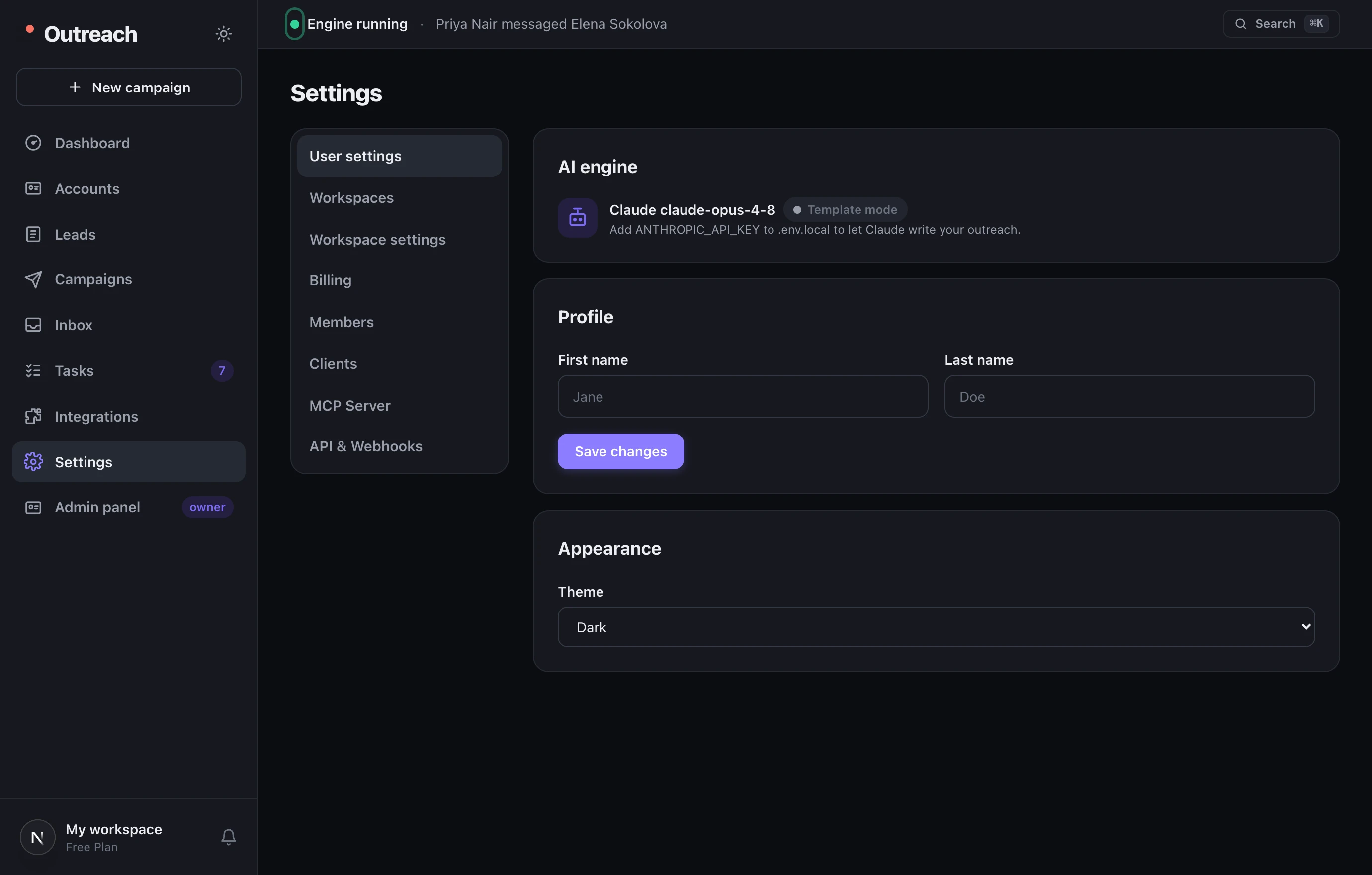Viewport: 1372px width, 875px height.
Task: Open the Admin panel page
Action: pyautogui.click(x=129, y=507)
